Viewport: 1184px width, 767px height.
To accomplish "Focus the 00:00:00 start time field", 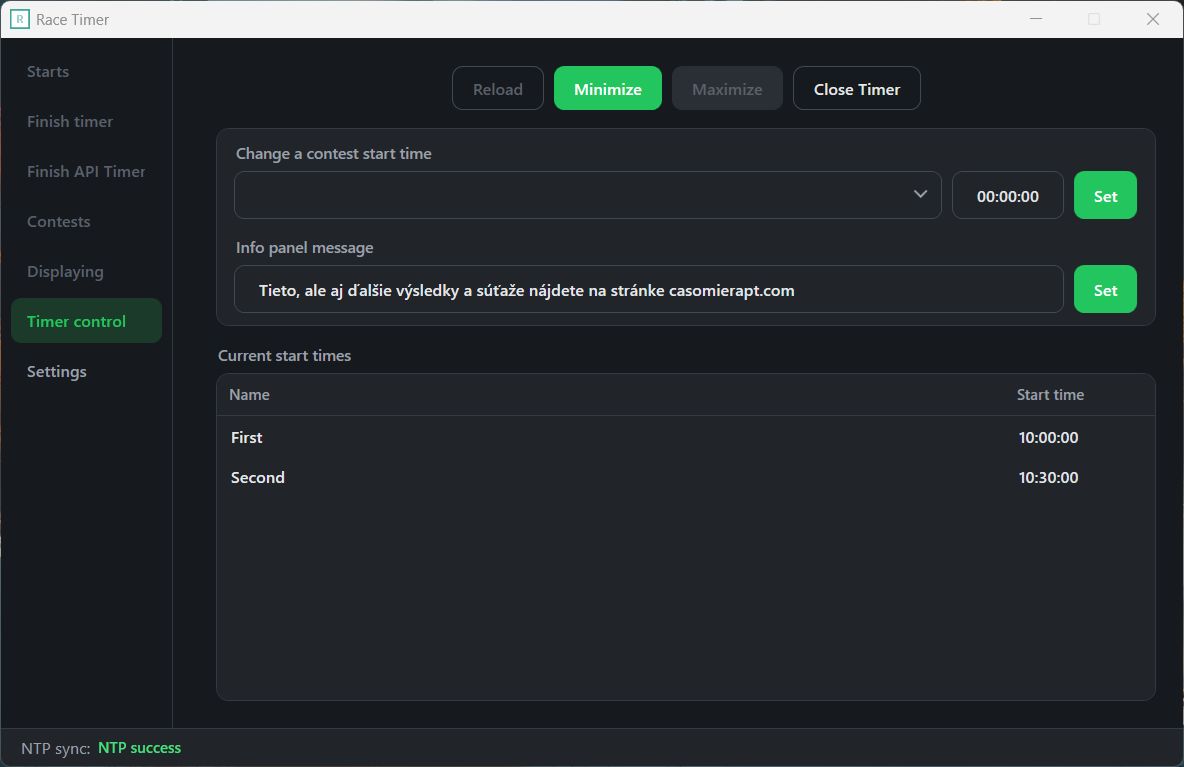I will pyautogui.click(x=1007, y=195).
